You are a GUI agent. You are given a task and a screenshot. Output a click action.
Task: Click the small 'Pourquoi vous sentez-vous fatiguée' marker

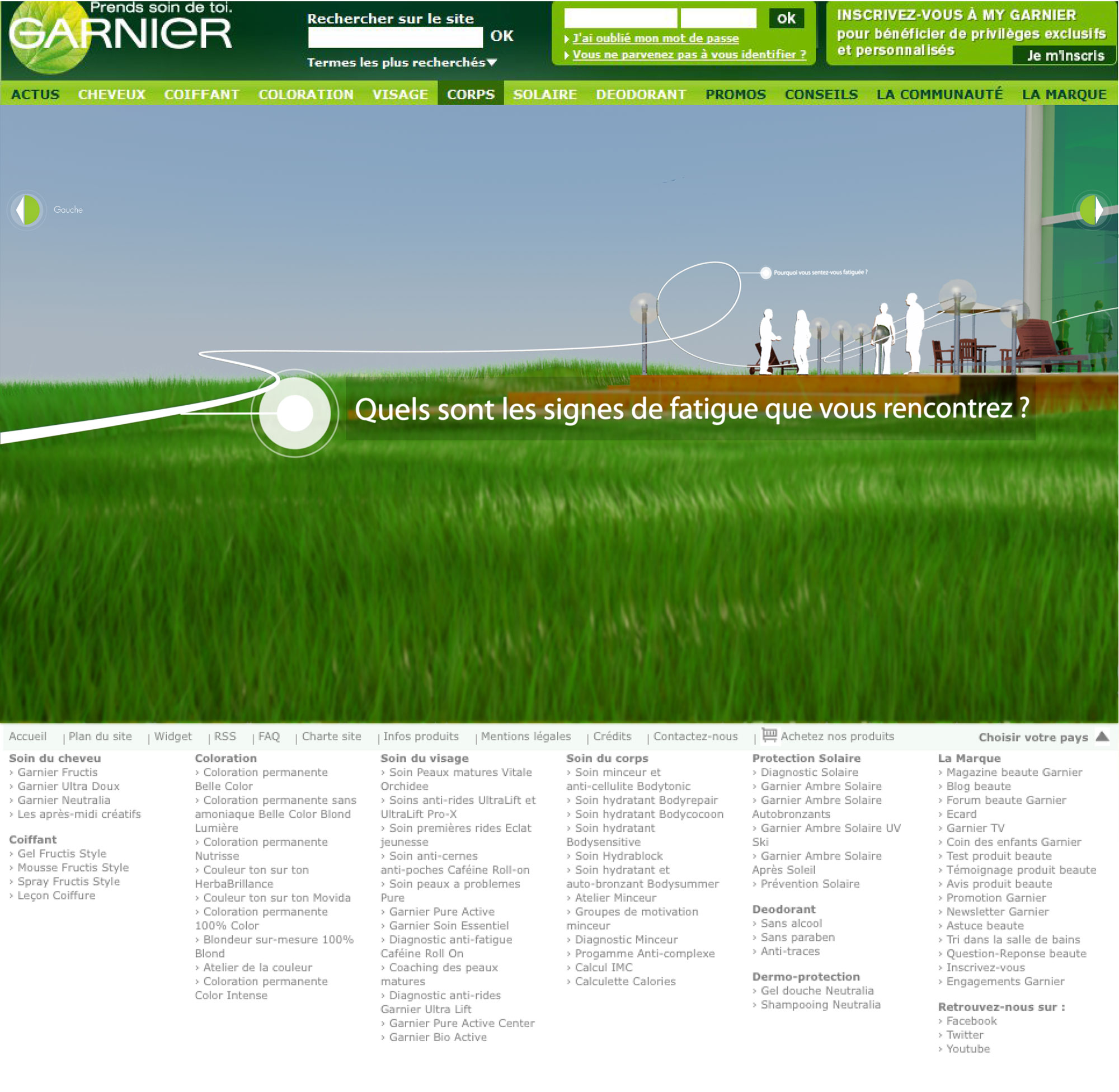pyautogui.click(x=765, y=273)
